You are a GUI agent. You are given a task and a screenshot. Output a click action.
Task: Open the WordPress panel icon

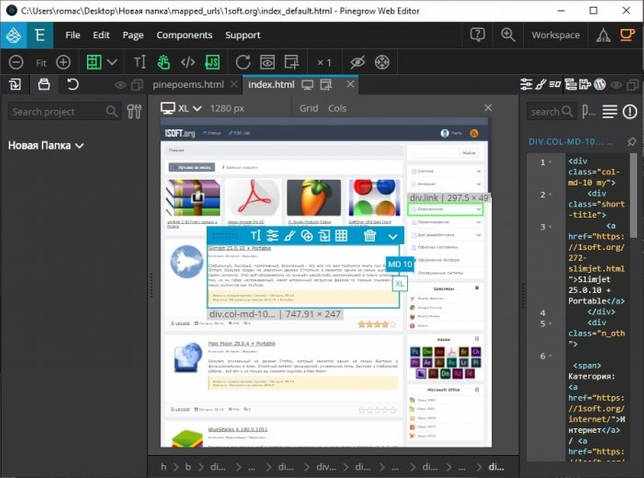(600, 84)
